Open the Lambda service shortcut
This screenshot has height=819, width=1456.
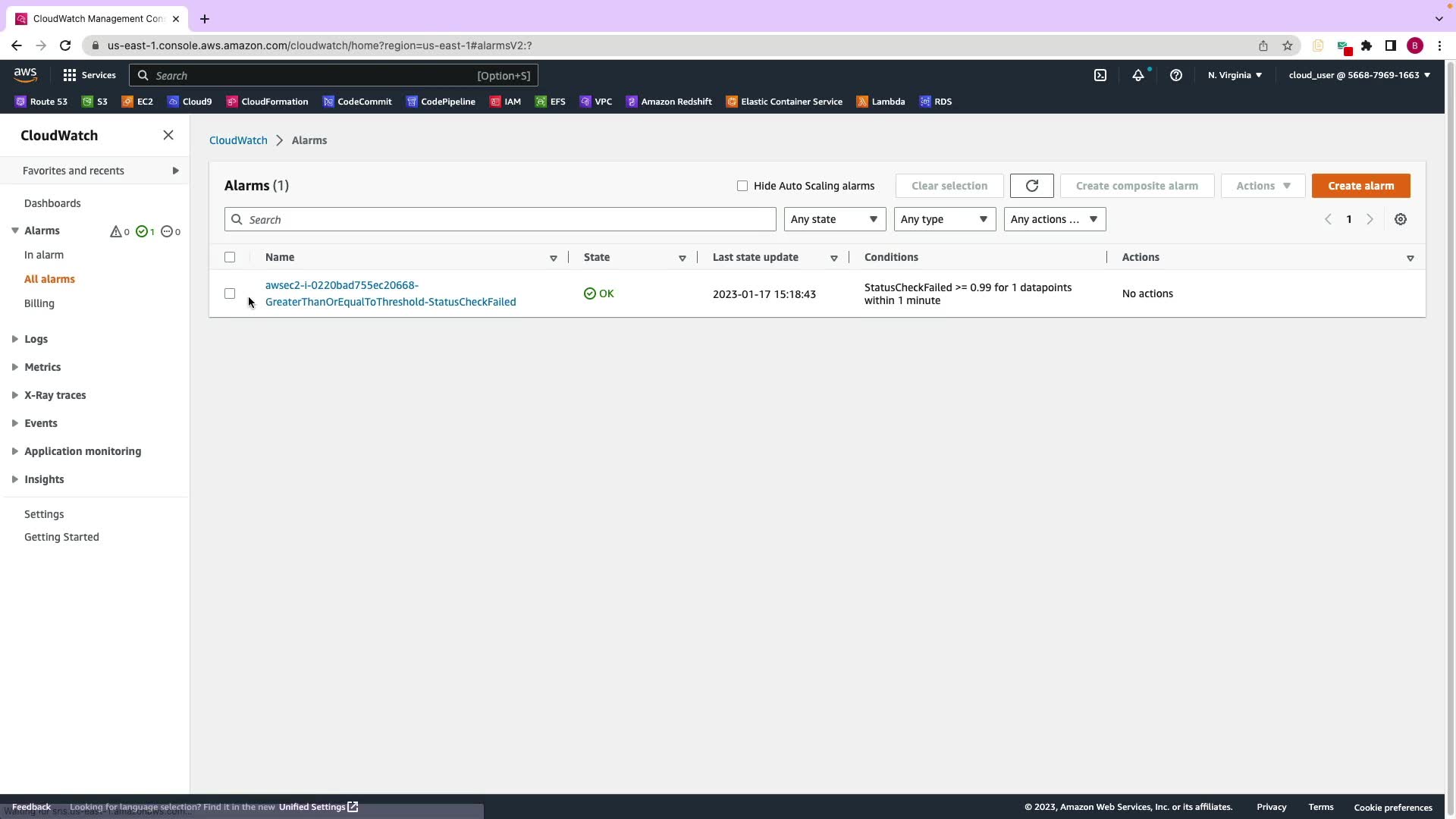click(x=880, y=102)
